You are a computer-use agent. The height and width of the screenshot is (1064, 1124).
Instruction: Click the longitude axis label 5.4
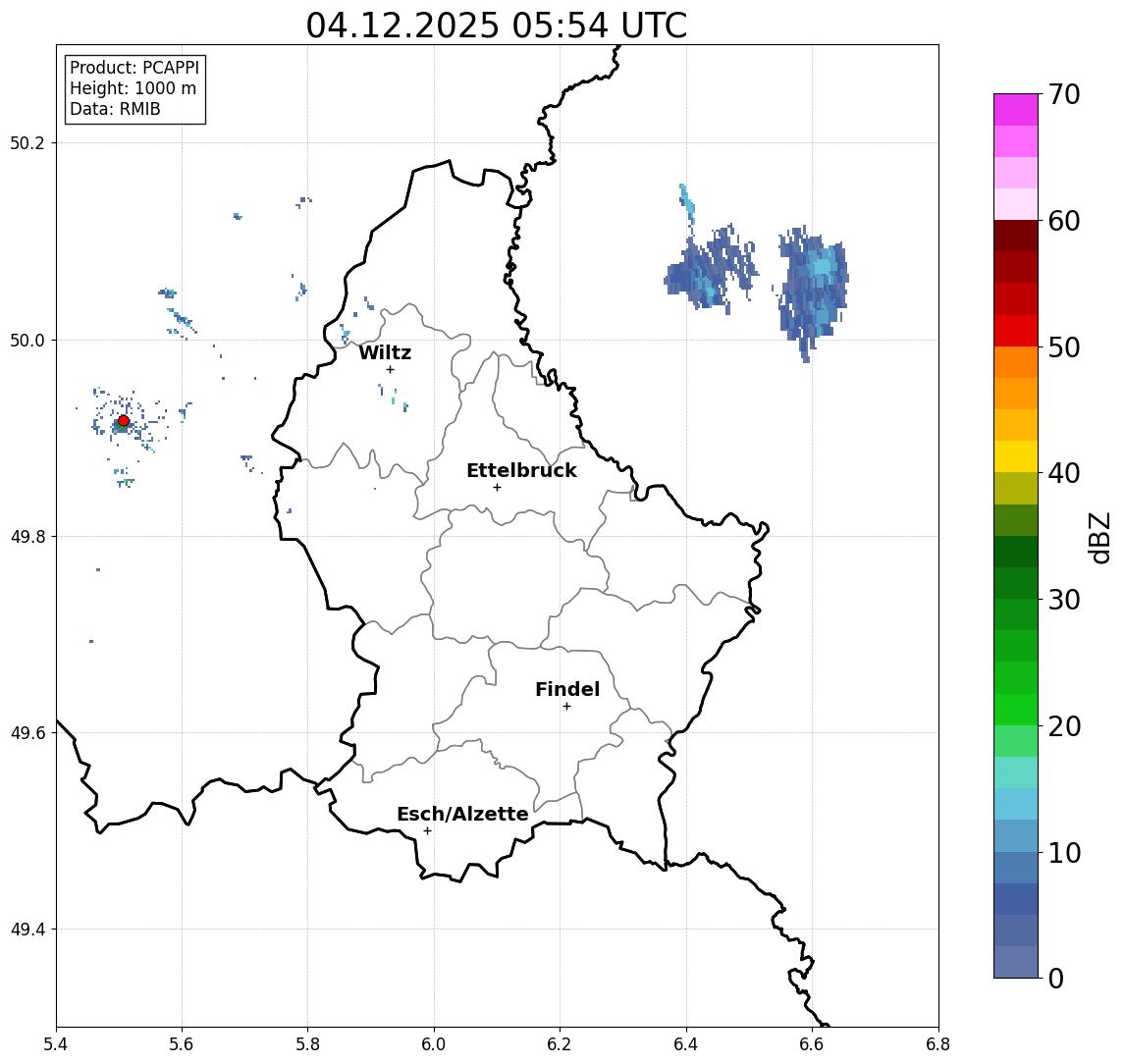point(56,1044)
